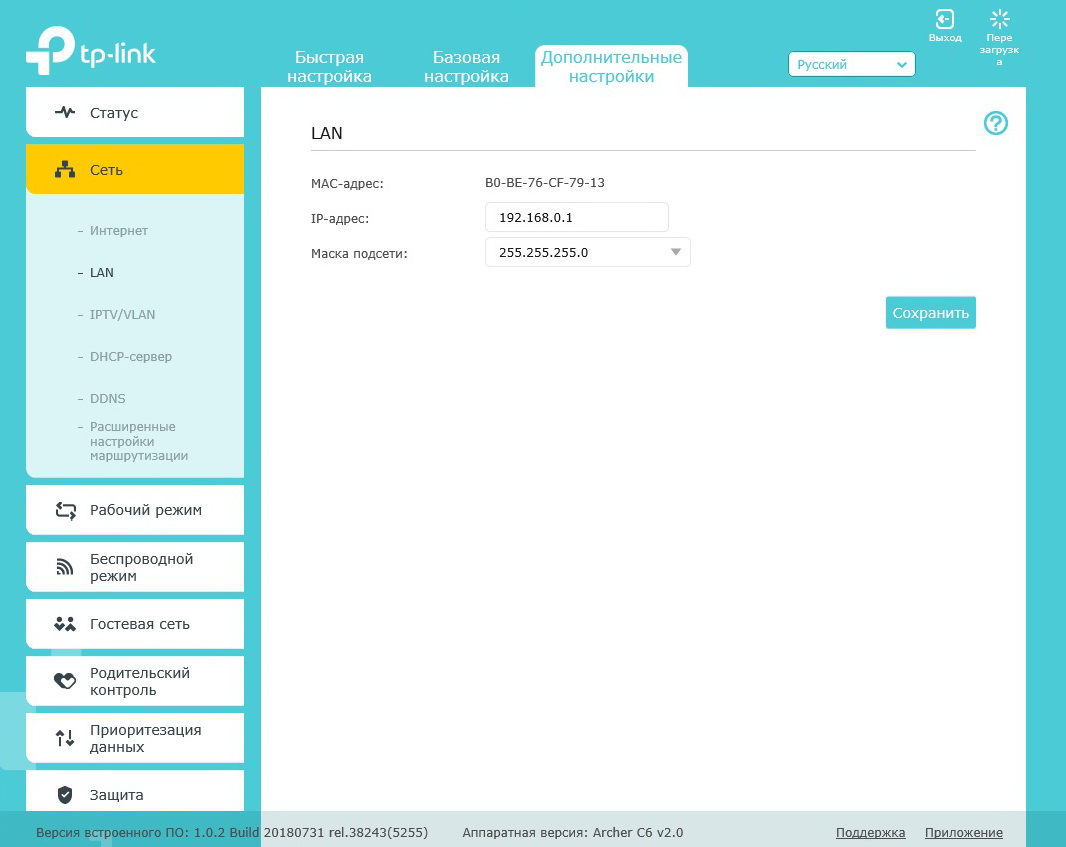Open the Поддержка support link
Image resolution: width=1066 pixels, height=847 pixels.
point(870,832)
